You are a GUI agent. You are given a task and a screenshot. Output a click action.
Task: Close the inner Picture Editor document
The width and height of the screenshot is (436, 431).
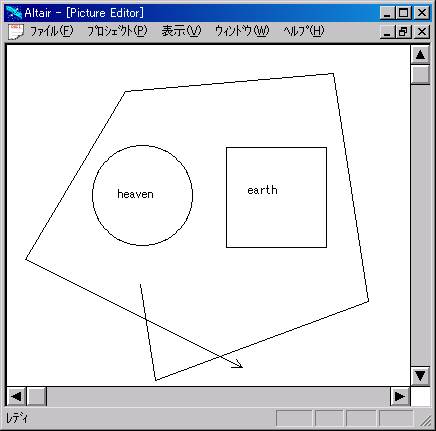pos(422,32)
